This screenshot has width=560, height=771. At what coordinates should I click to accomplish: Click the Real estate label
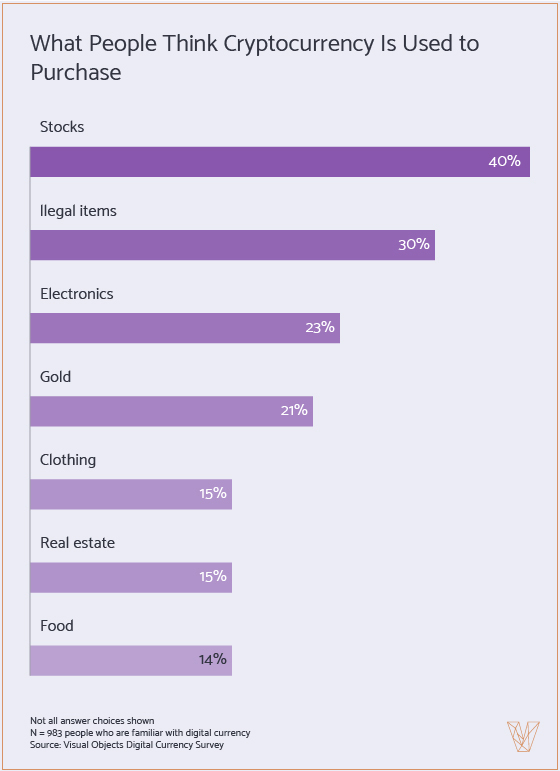78,543
